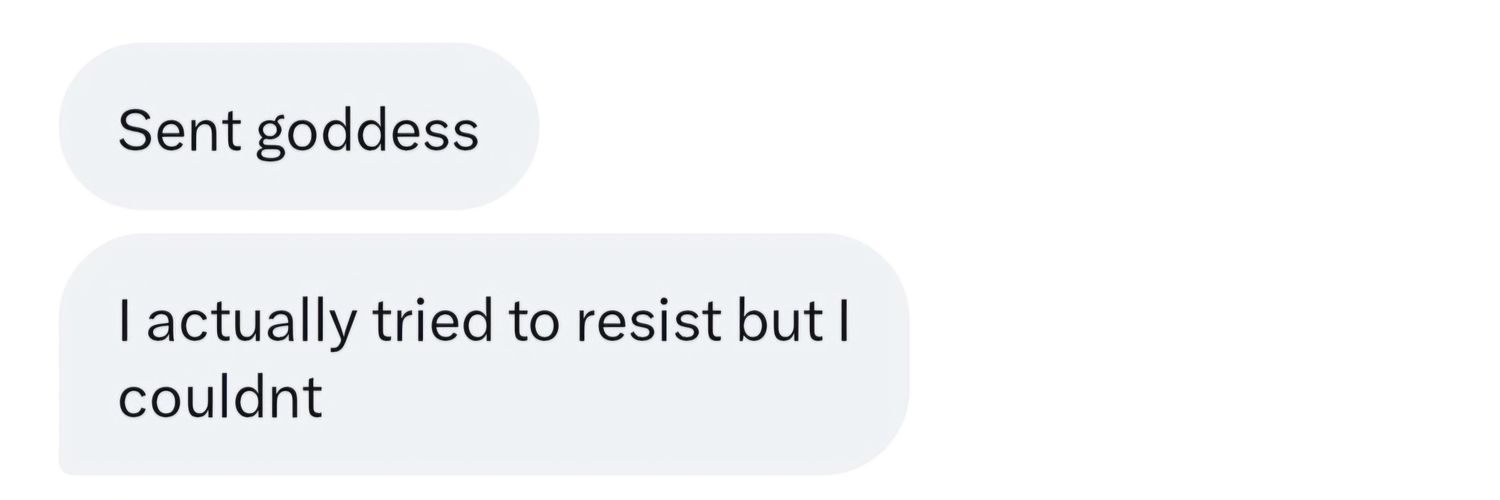Image resolution: width=1500 pixels, height=500 pixels.
Task: Click the trailing "I" after "but"
Action: tap(842, 320)
